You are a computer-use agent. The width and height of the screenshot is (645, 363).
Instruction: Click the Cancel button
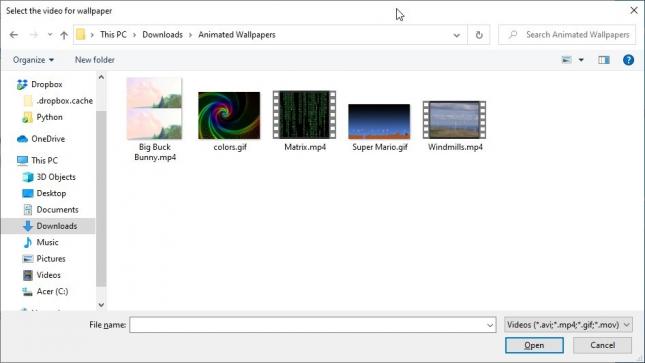(x=602, y=346)
